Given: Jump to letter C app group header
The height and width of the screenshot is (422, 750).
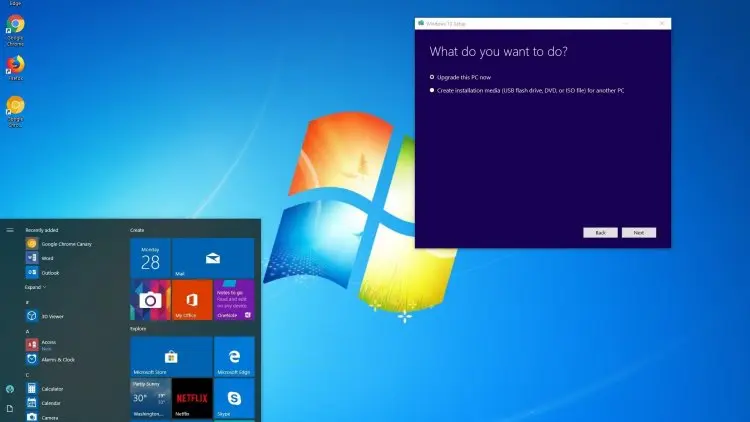Looking at the screenshot, I should coord(27,375).
